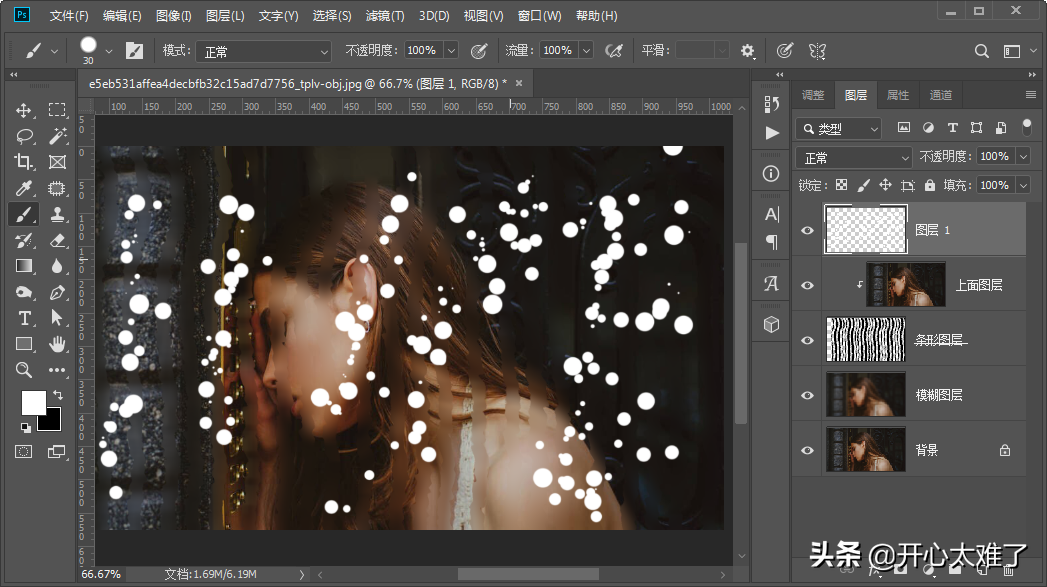This screenshot has height=587, width=1047.
Task: Click the search icon in options bar
Action: (982, 51)
